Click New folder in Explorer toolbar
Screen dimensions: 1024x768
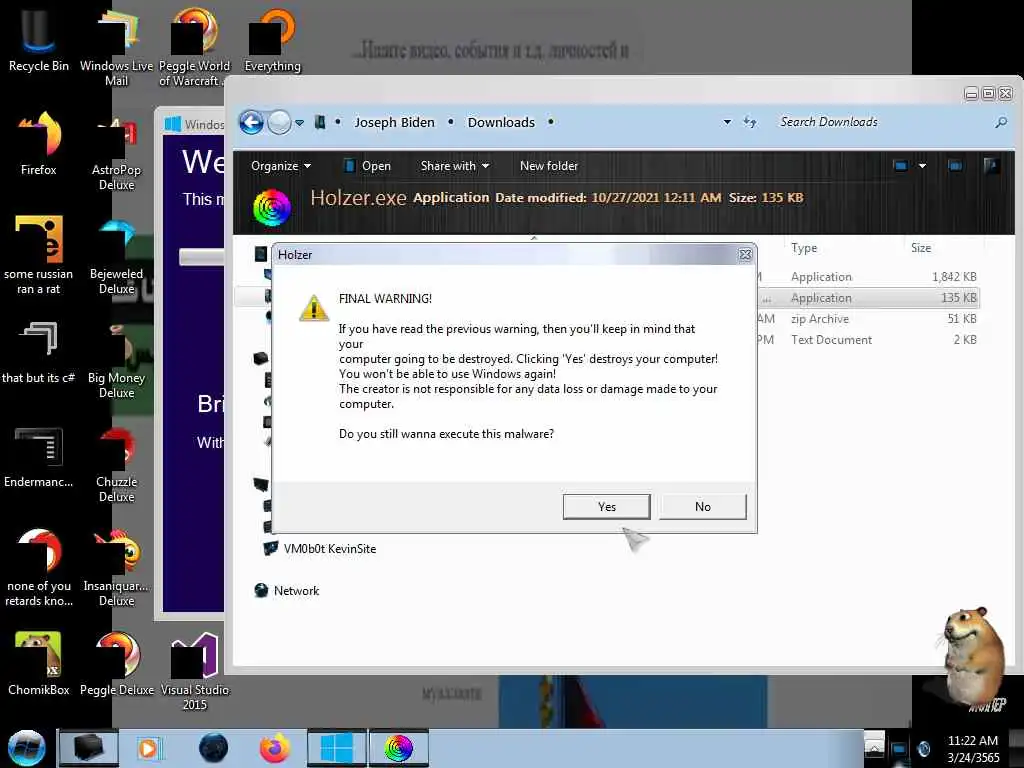(549, 166)
